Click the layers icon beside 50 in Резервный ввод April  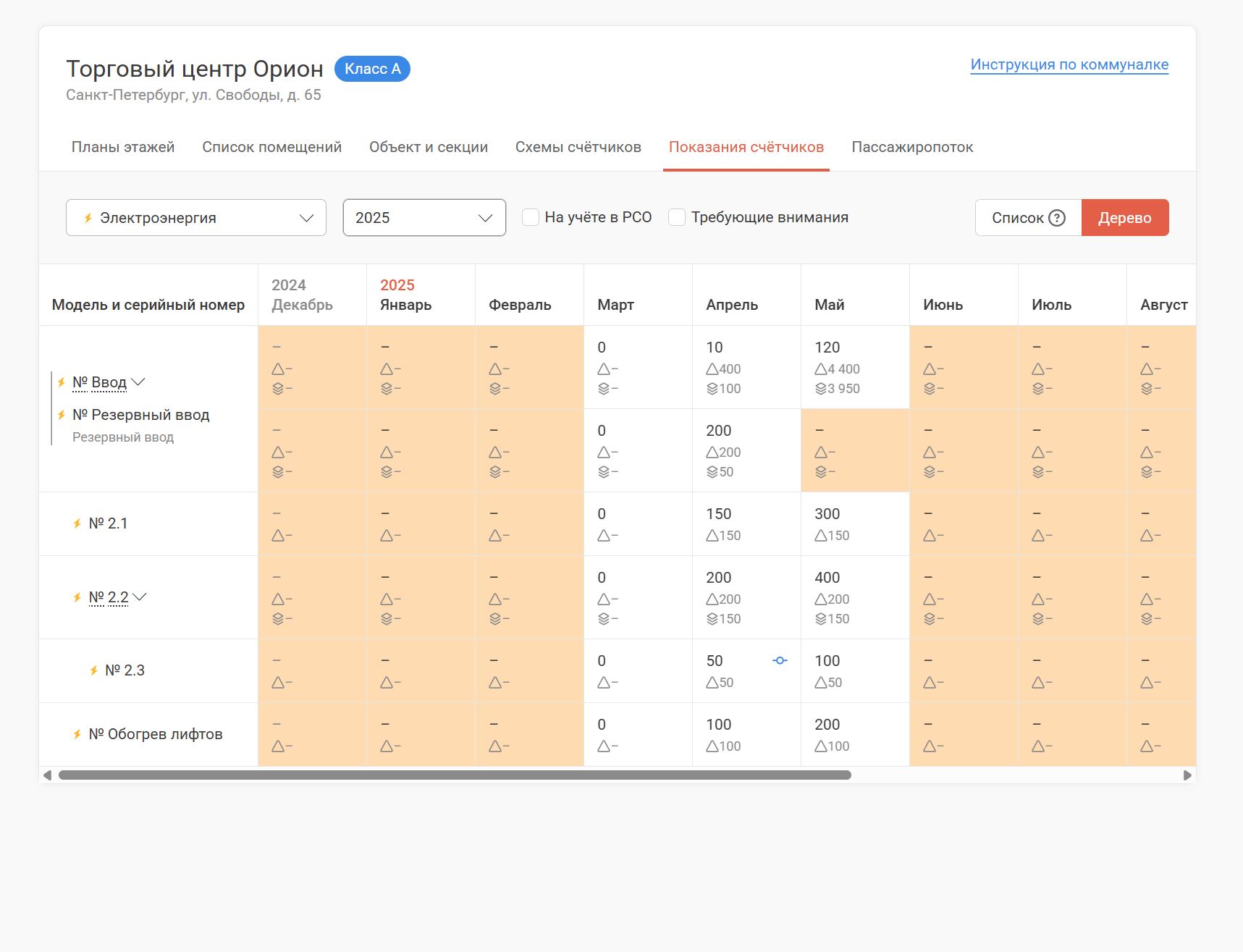point(712,472)
